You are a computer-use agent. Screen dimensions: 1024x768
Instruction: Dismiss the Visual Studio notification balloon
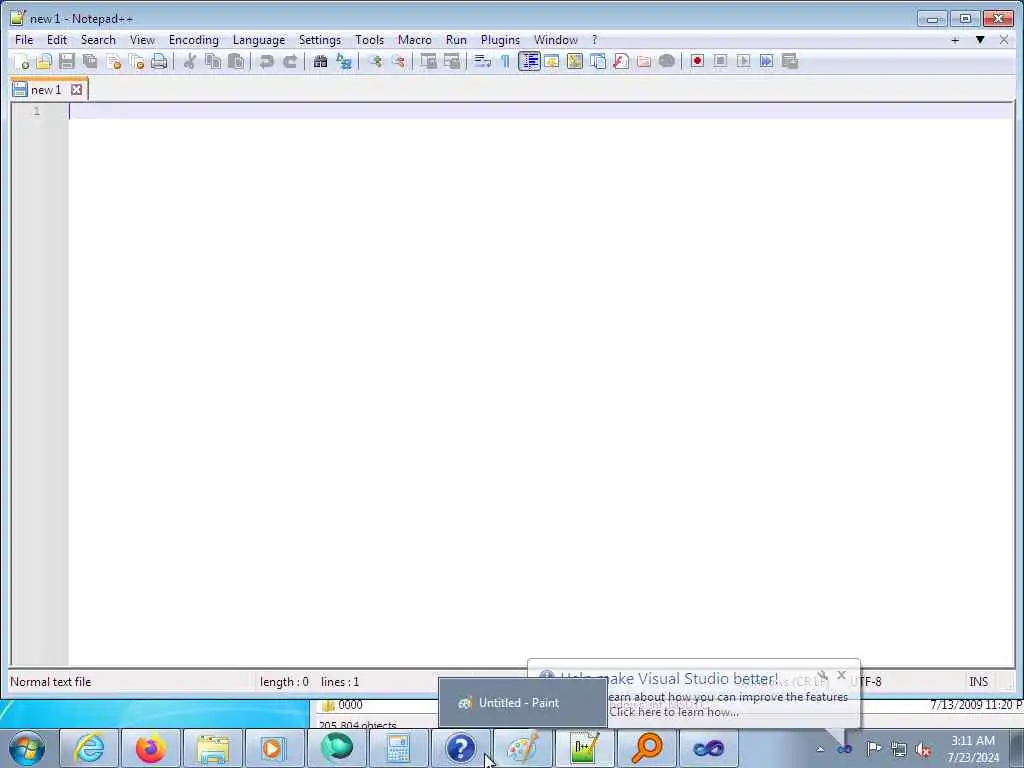(841, 675)
